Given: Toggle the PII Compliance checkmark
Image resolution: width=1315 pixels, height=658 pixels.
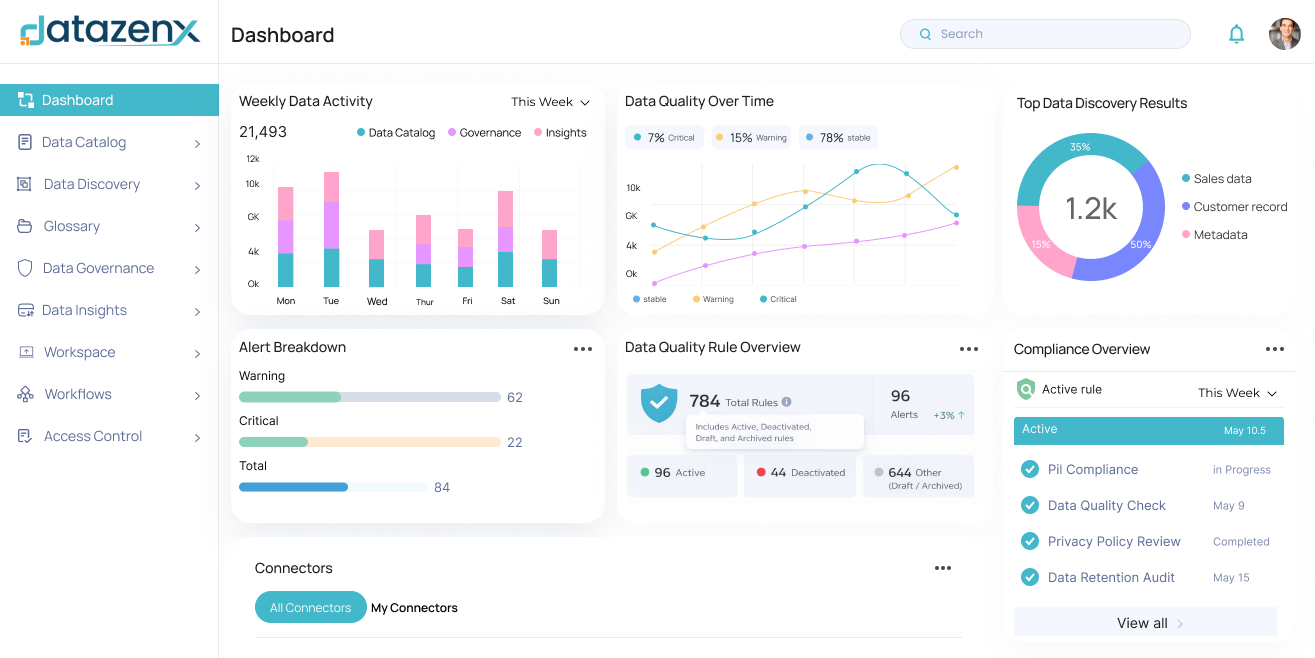Looking at the screenshot, I should [1029, 469].
